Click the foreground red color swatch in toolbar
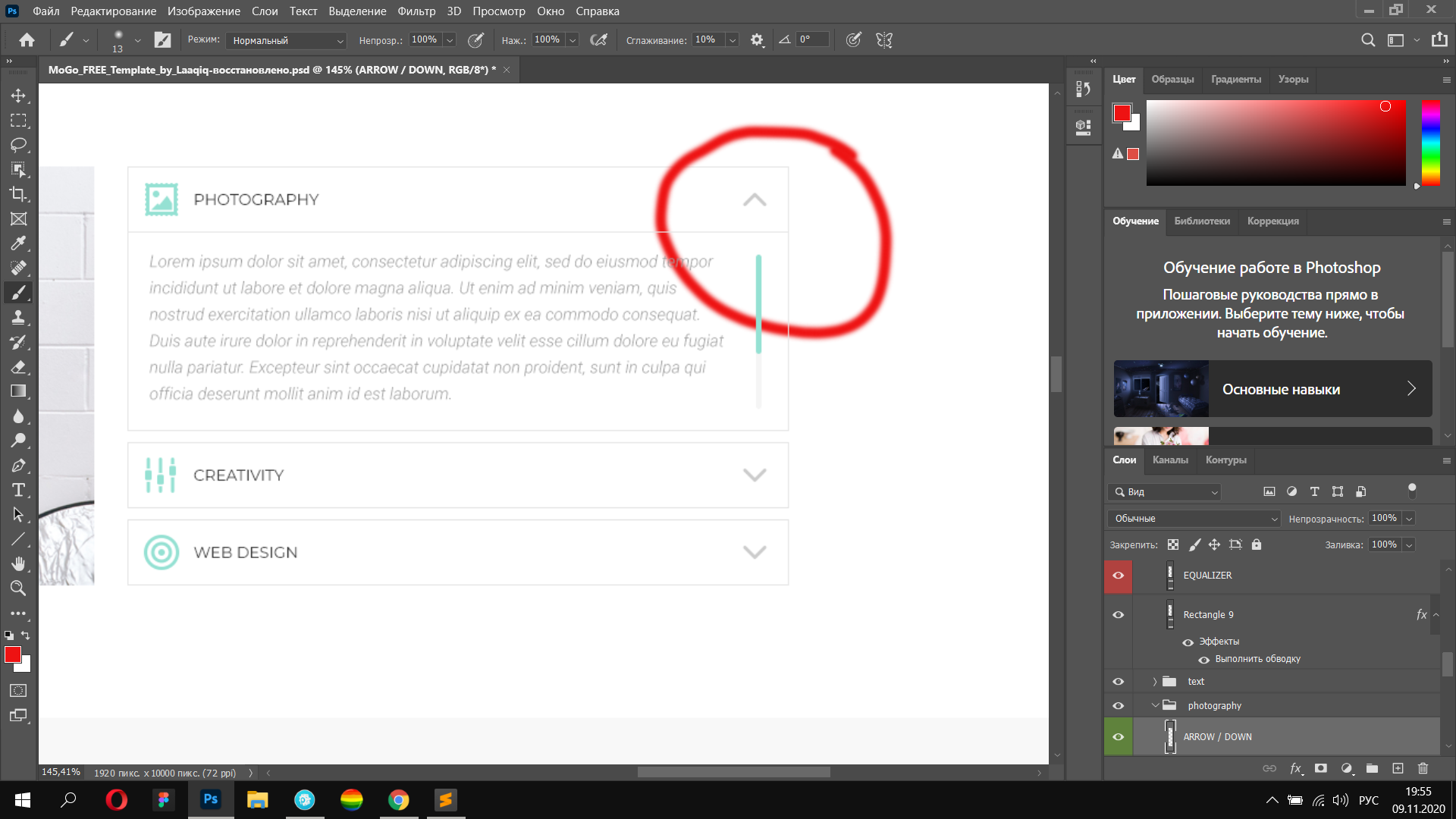1456x819 pixels. click(x=13, y=655)
